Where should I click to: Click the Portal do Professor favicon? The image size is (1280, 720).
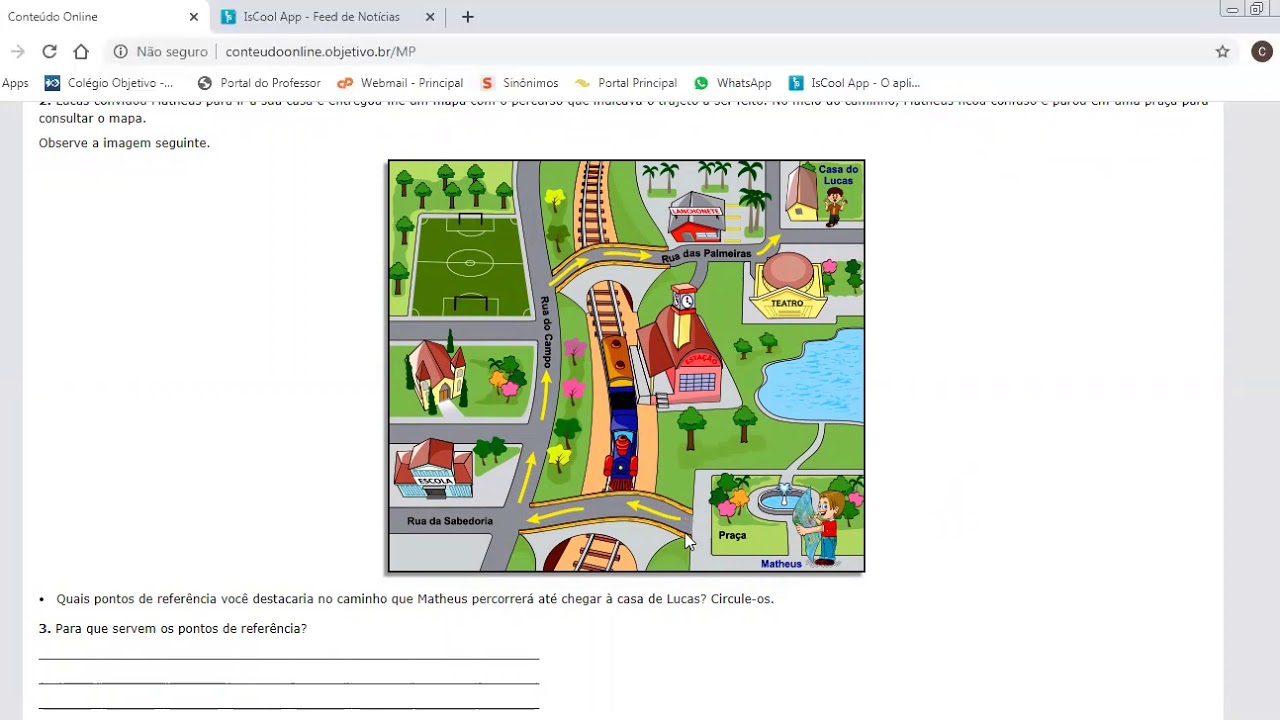pos(205,83)
